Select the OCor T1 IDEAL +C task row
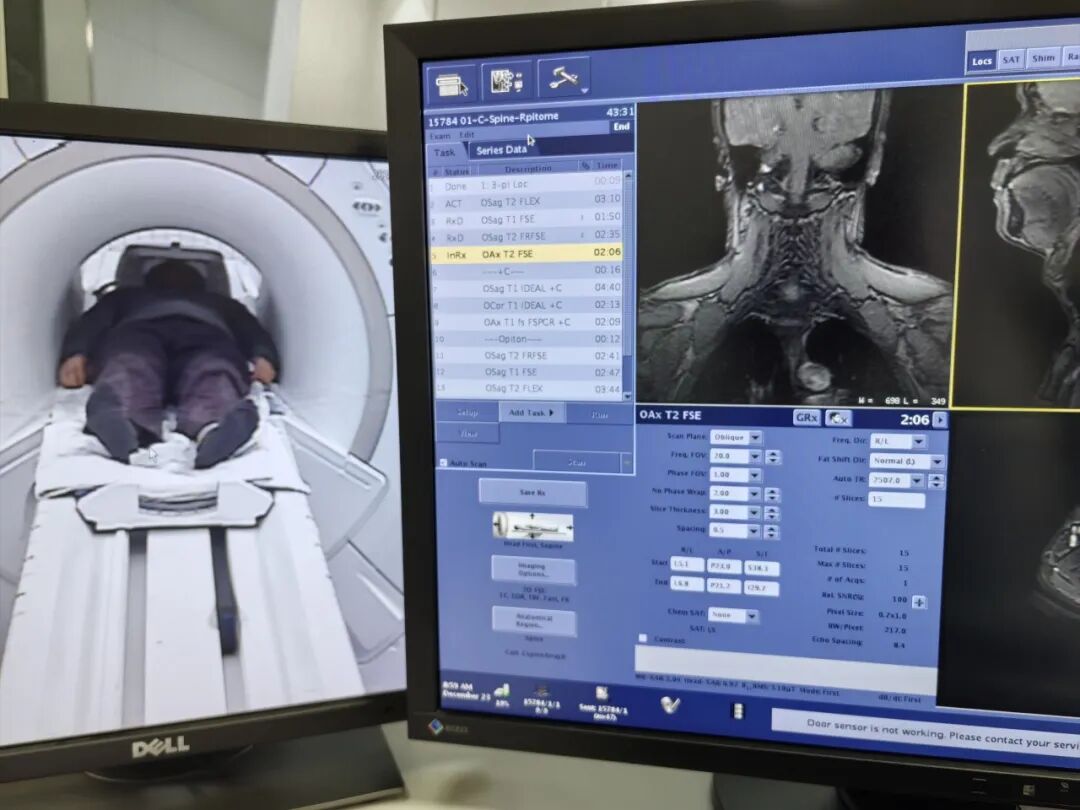Screen dimensions: 1080x810 [x=527, y=305]
